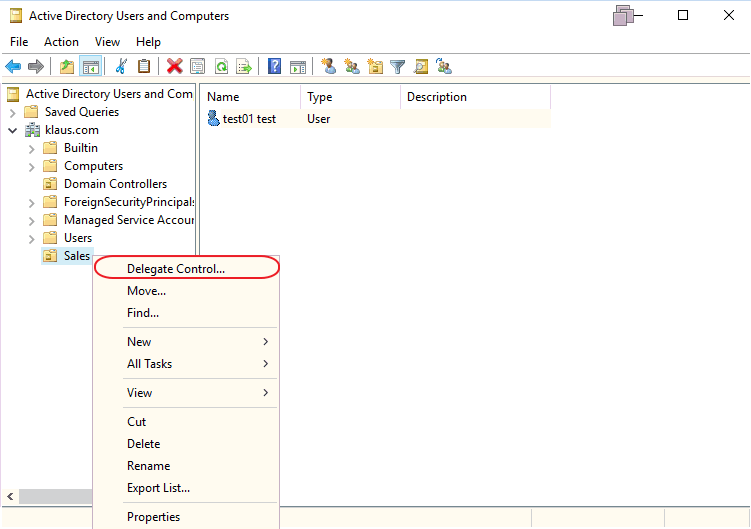
Task: Click the Refresh toolbar icon
Action: tap(221, 67)
